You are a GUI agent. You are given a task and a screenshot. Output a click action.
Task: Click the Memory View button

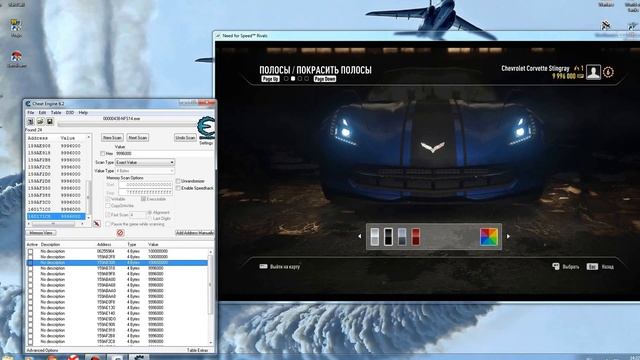click(x=41, y=233)
